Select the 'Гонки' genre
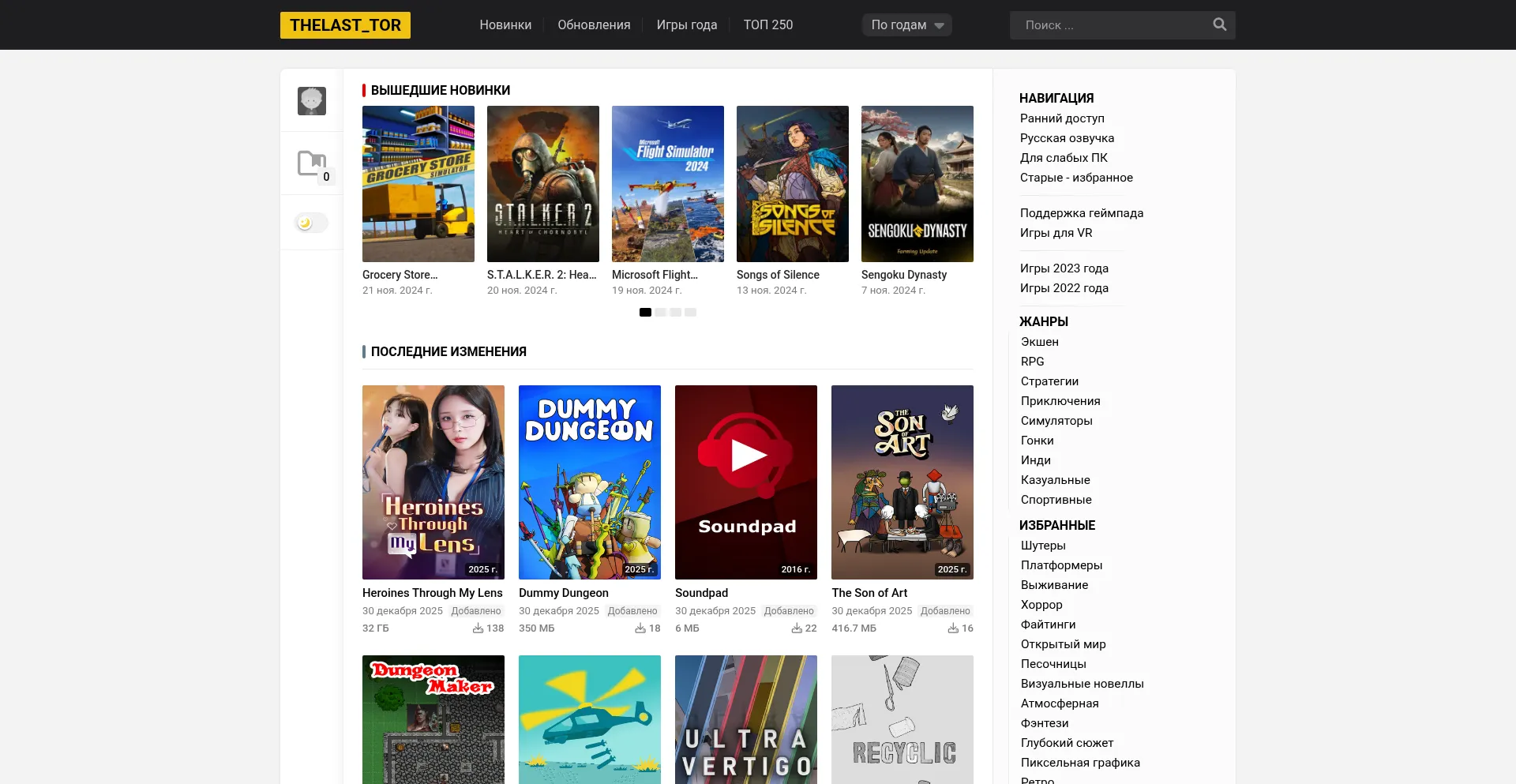The width and height of the screenshot is (1516, 784). click(1038, 441)
